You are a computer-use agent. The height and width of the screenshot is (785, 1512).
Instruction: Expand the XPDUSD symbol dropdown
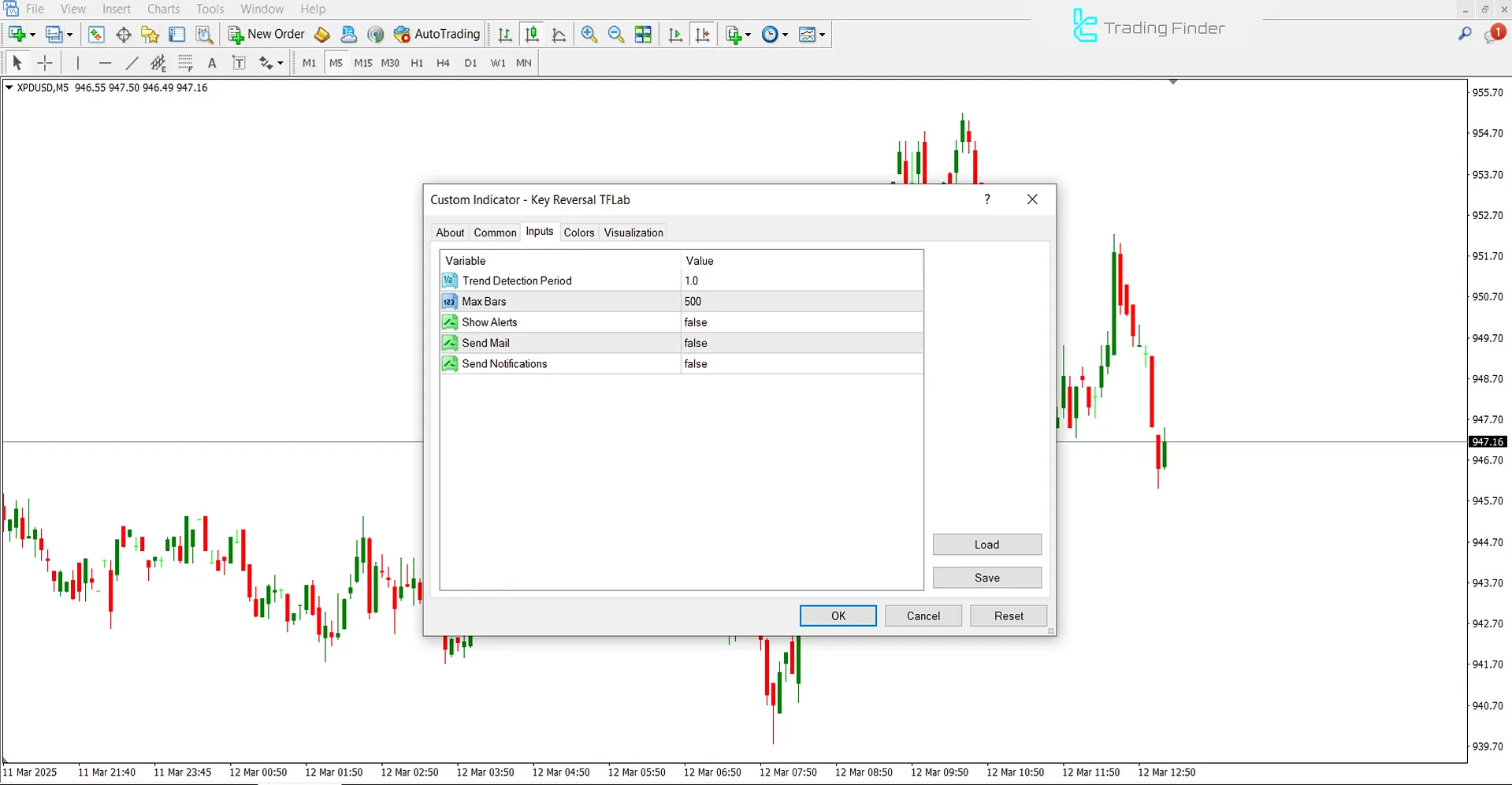coord(9,87)
